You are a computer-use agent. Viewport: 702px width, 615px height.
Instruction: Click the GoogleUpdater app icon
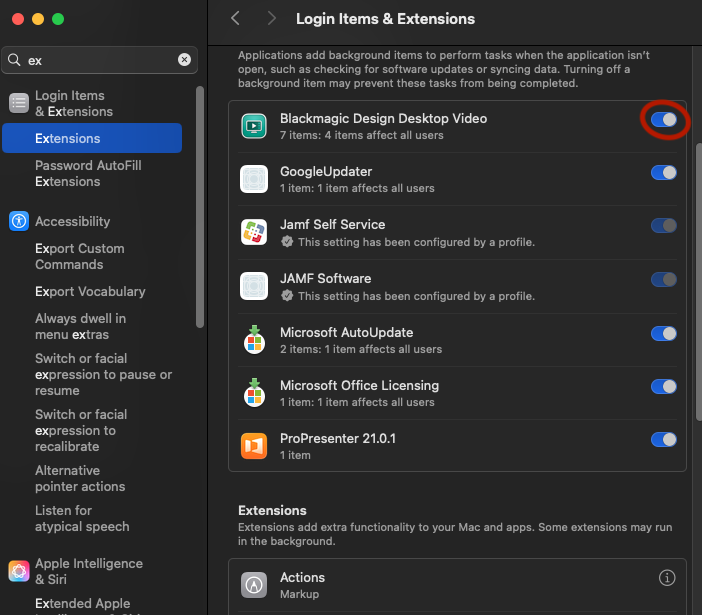coord(254,180)
